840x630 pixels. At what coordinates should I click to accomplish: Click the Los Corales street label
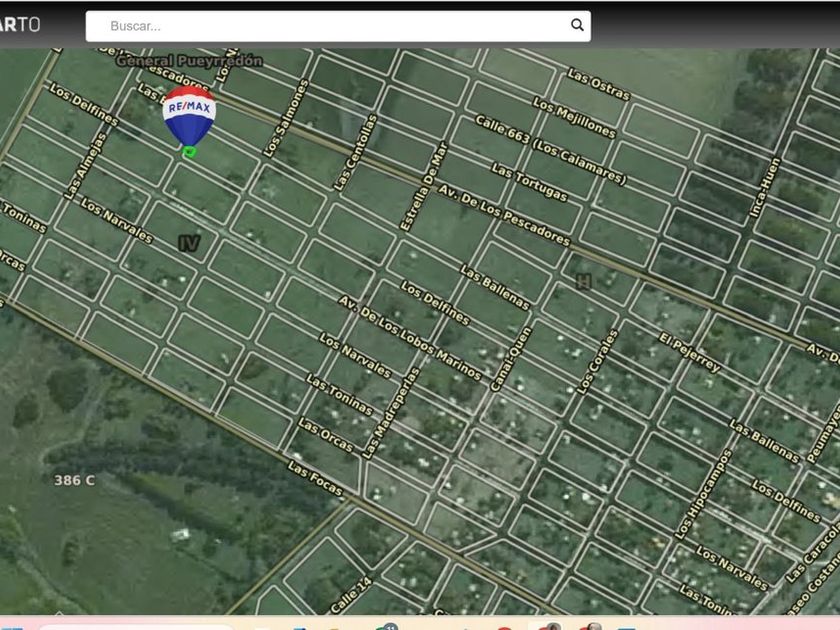pyautogui.click(x=597, y=362)
